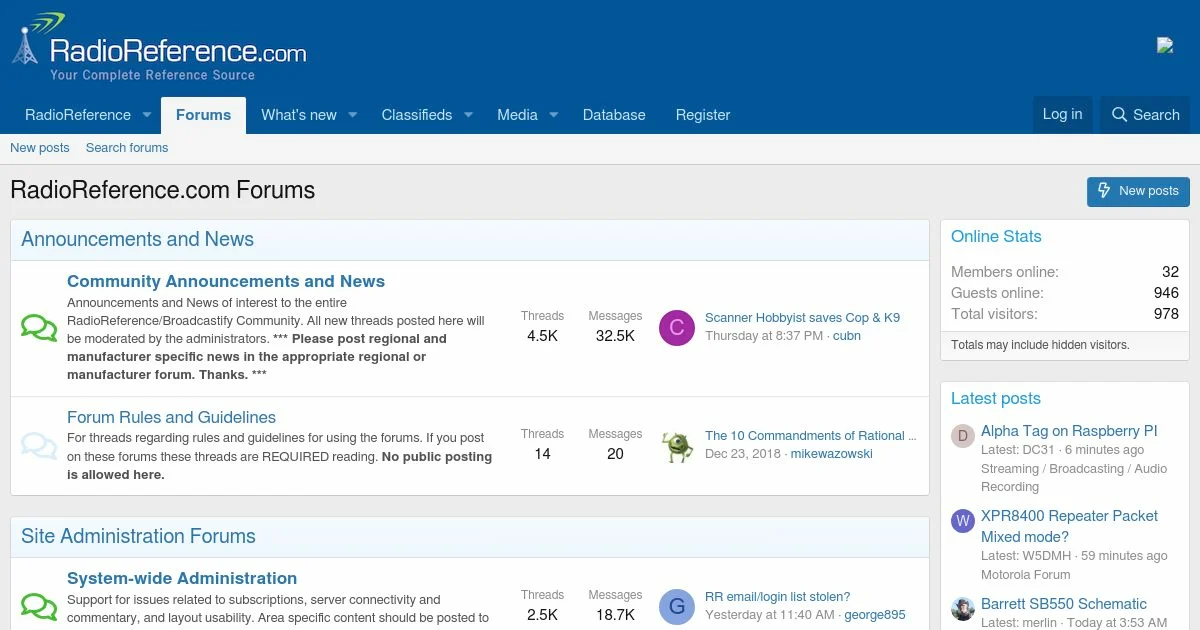This screenshot has width=1200, height=630.
Task: Click the Community Announcements green chat bubble icon
Action: [39, 328]
